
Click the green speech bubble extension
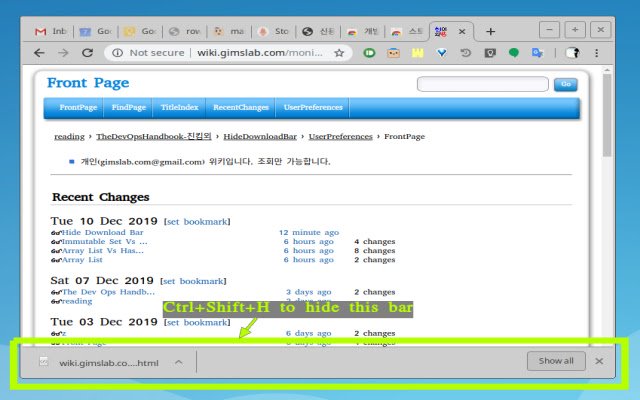click(514, 53)
